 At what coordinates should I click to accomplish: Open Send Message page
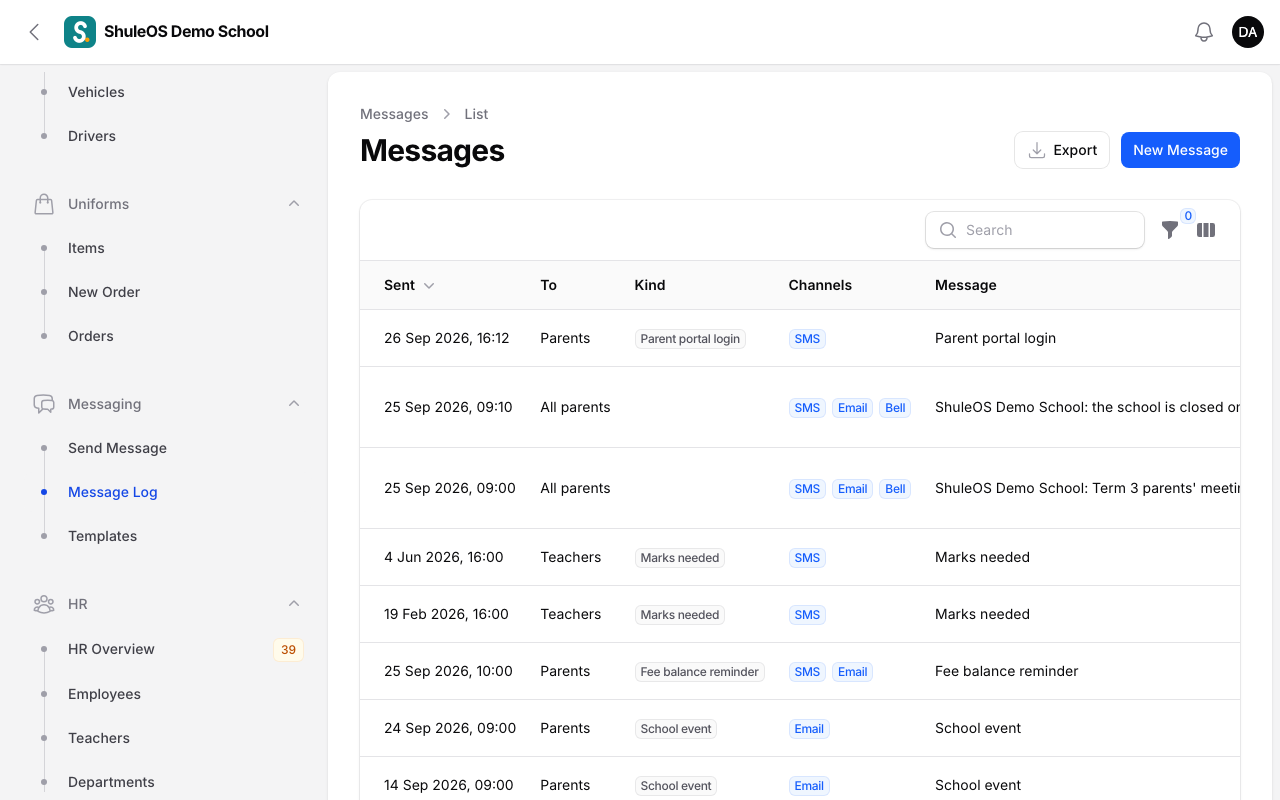(117, 448)
